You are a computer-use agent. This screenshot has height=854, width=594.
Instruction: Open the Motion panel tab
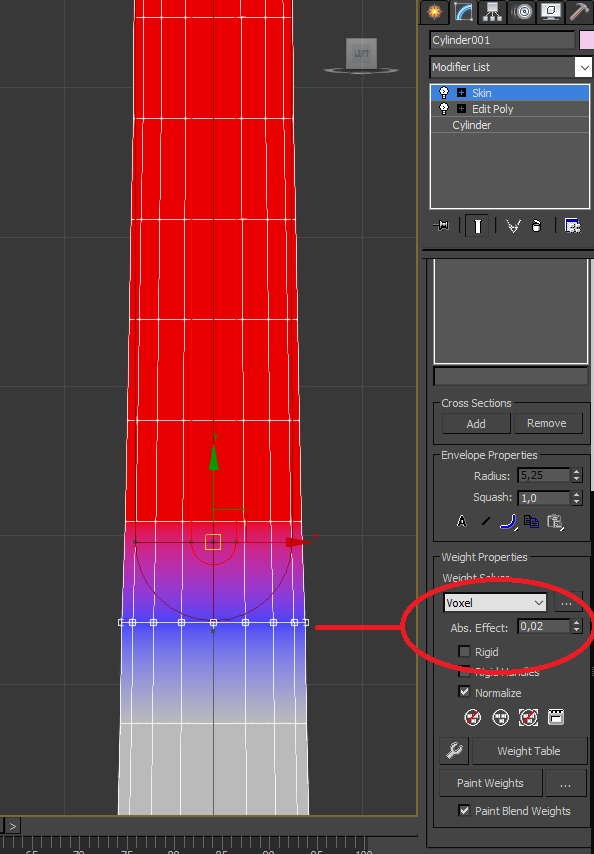(522, 12)
